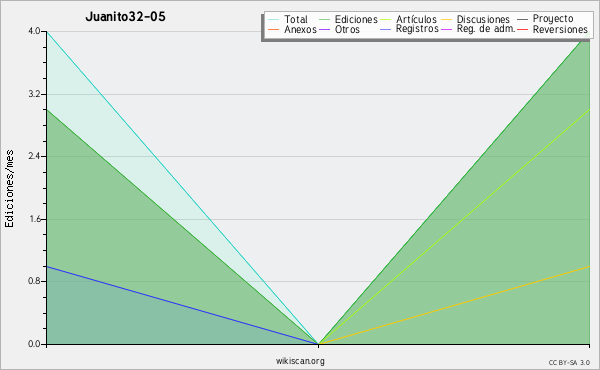Select the Artículos legend entry
Screen dimensions: 600x370
click(416, 19)
